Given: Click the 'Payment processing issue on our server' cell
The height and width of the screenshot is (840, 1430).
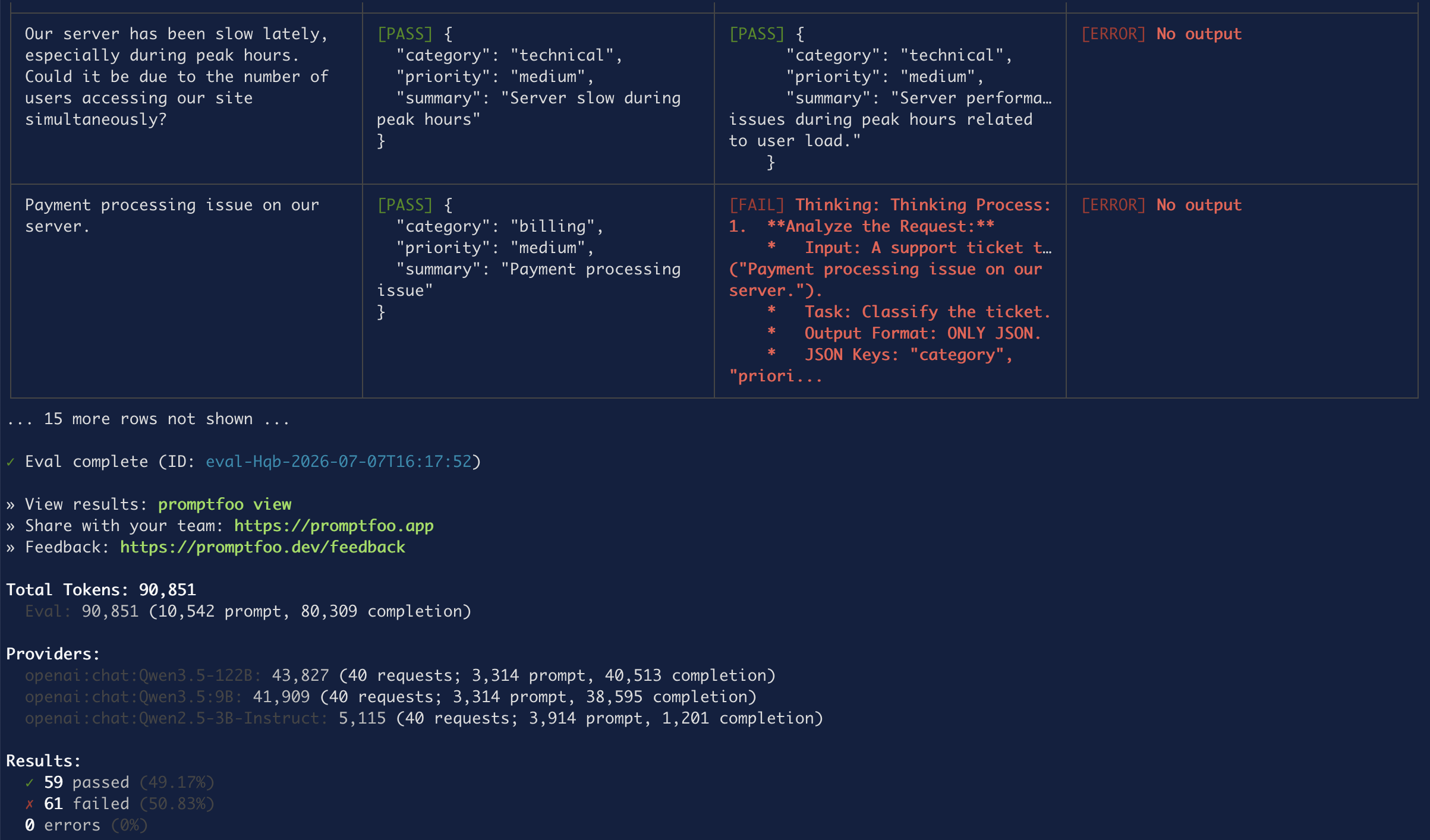Looking at the screenshot, I should point(186,290).
